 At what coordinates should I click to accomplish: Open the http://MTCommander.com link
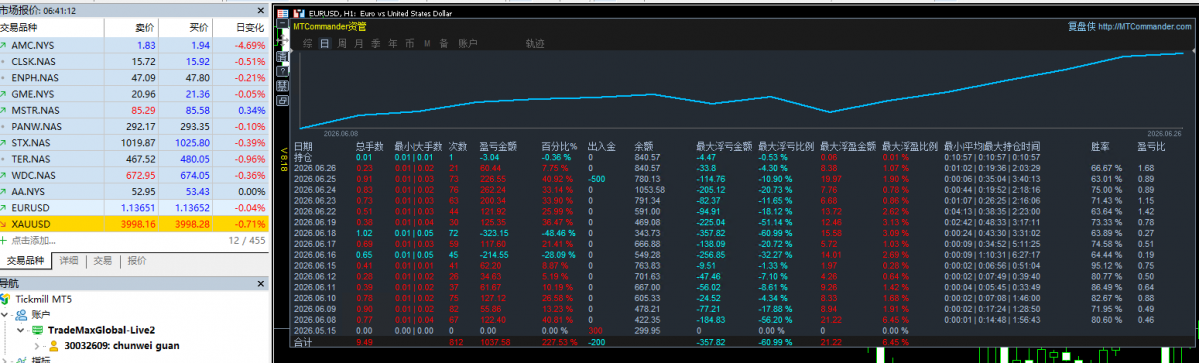coord(1145,27)
